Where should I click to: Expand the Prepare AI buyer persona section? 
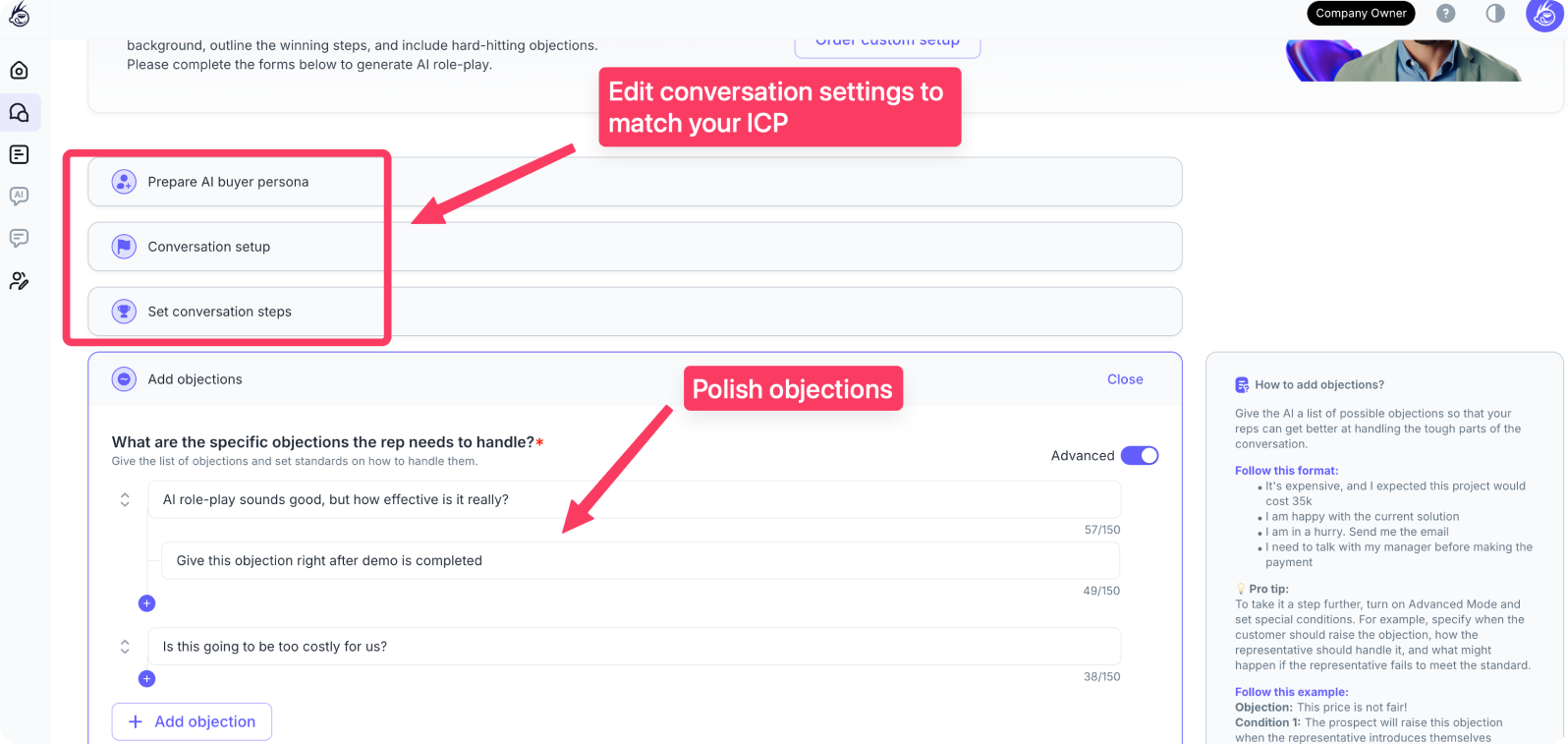point(228,182)
